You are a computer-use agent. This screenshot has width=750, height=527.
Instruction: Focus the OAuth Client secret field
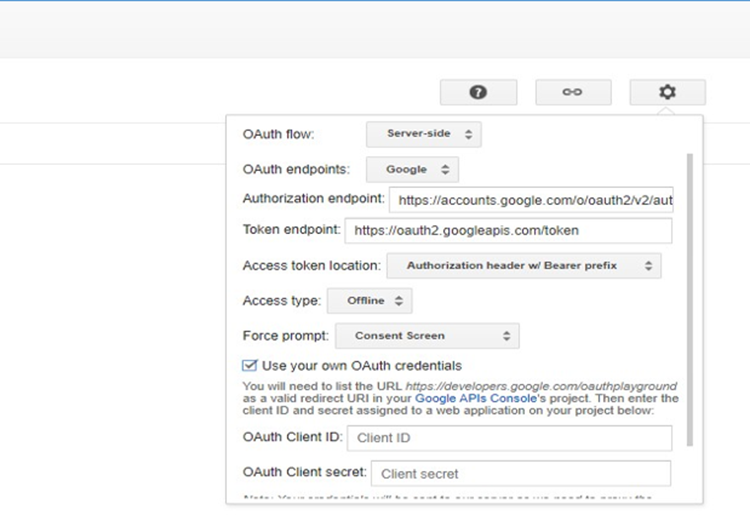point(521,473)
